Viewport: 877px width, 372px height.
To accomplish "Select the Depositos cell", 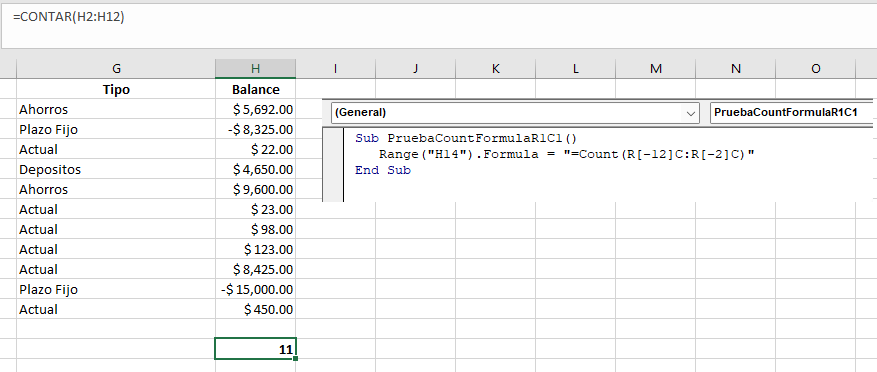I will point(116,169).
